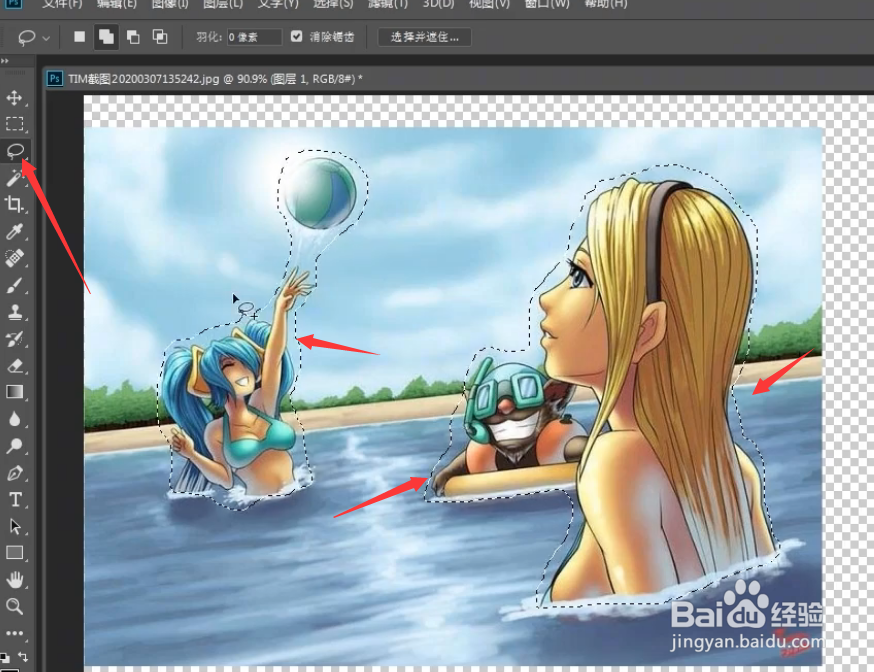Select the Hand tool
Image resolution: width=874 pixels, height=672 pixels.
click(x=14, y=580)
